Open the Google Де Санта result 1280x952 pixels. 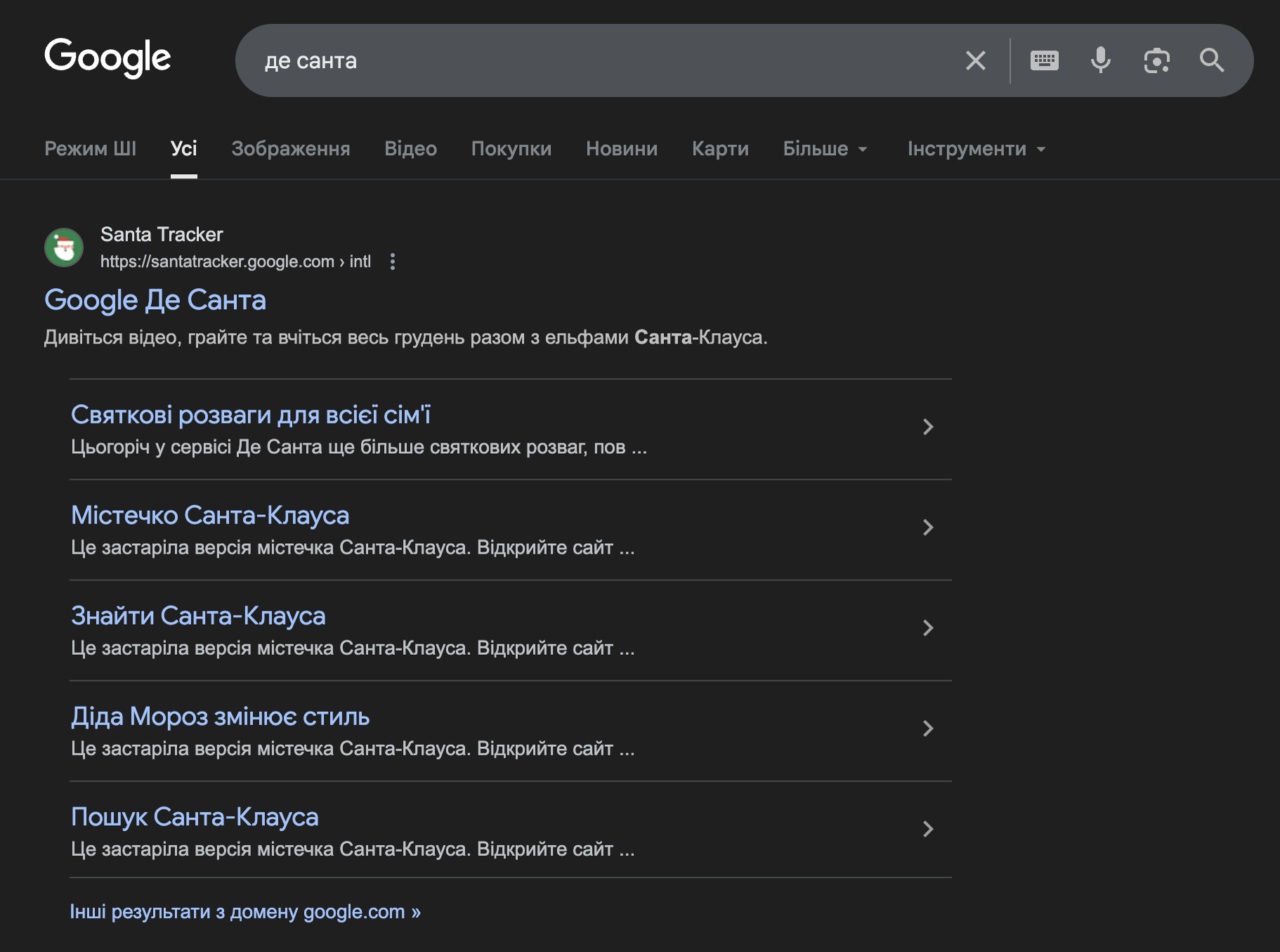pos(155,300)
